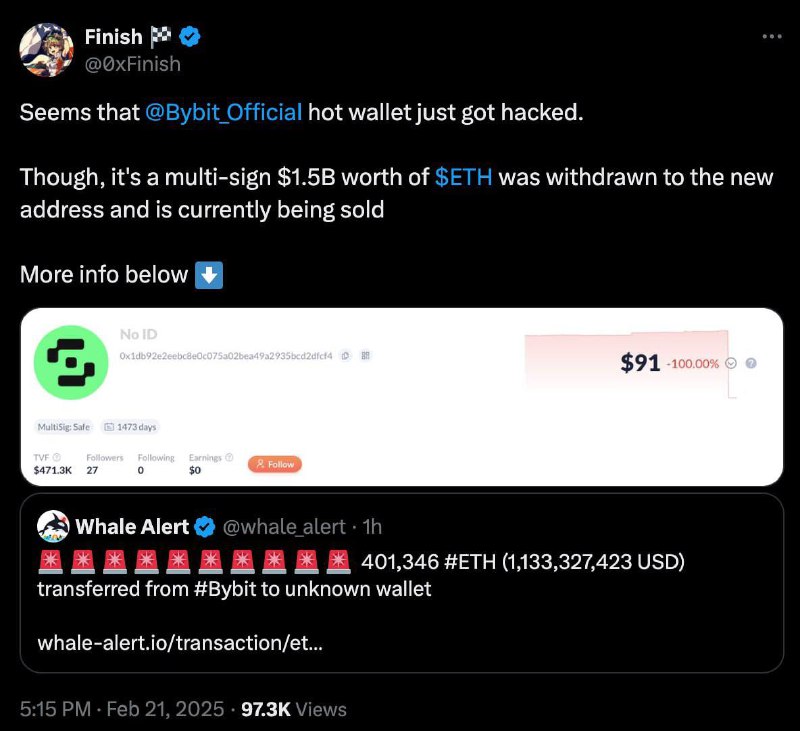The image size is (800, 731).
Task: Click the Earnings info icon
Action: (x=229, y=458)
